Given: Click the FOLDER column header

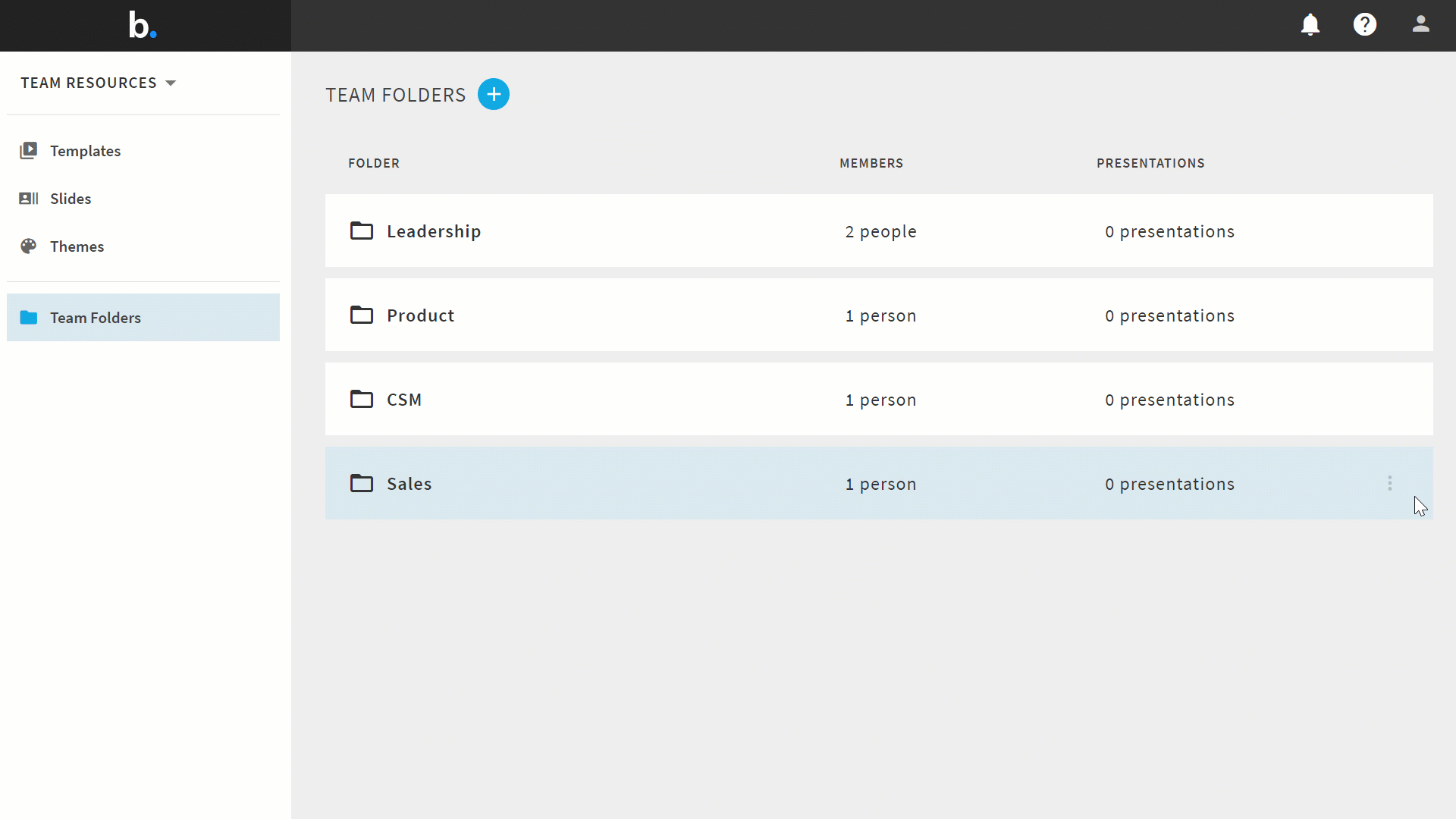Looking at the screenshot, I should 374,163.
